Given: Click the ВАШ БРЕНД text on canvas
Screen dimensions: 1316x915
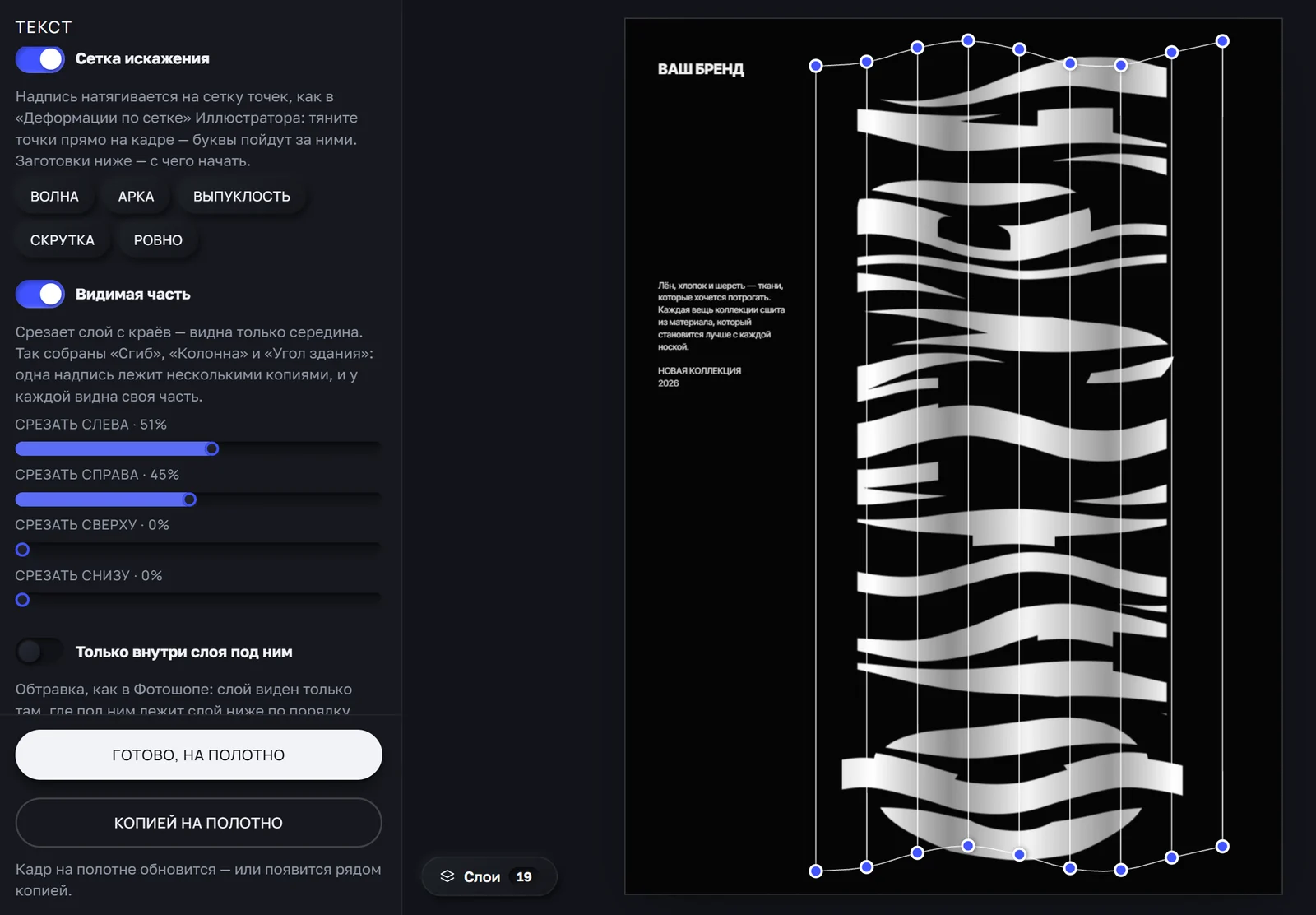Looking at the screenshot, I should tap(701, 69).
